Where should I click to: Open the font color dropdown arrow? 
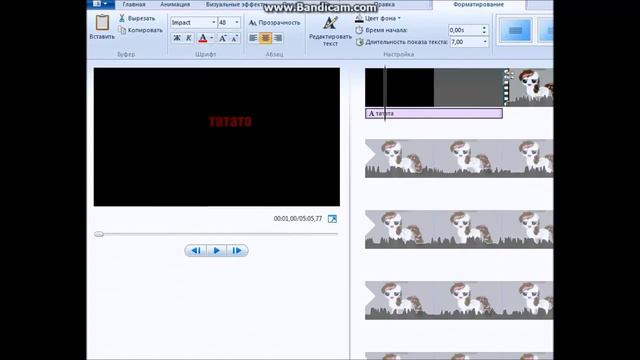coord(211,38)
